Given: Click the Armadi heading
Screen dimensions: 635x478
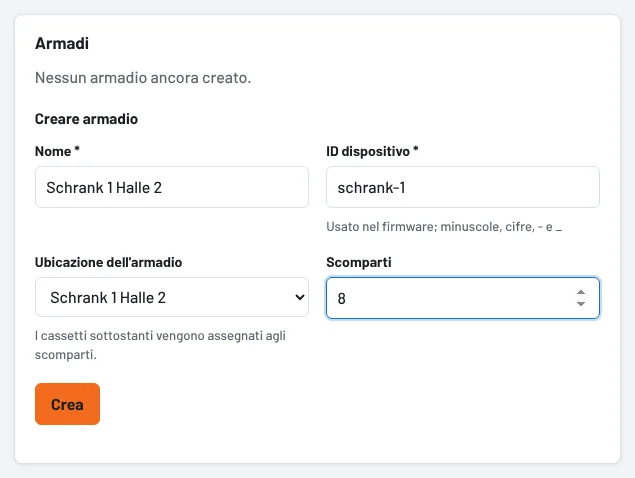Looking at the screenshot, I should pyautogui.click(x=62, y=43).
